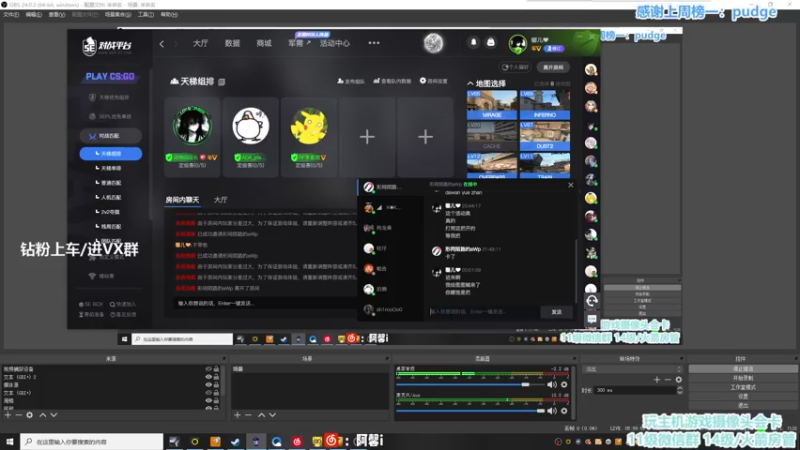Remove the selected scene with the minus icon
Image resolution: width=800 pixels, height=450 pixels.
click(248, 415)
